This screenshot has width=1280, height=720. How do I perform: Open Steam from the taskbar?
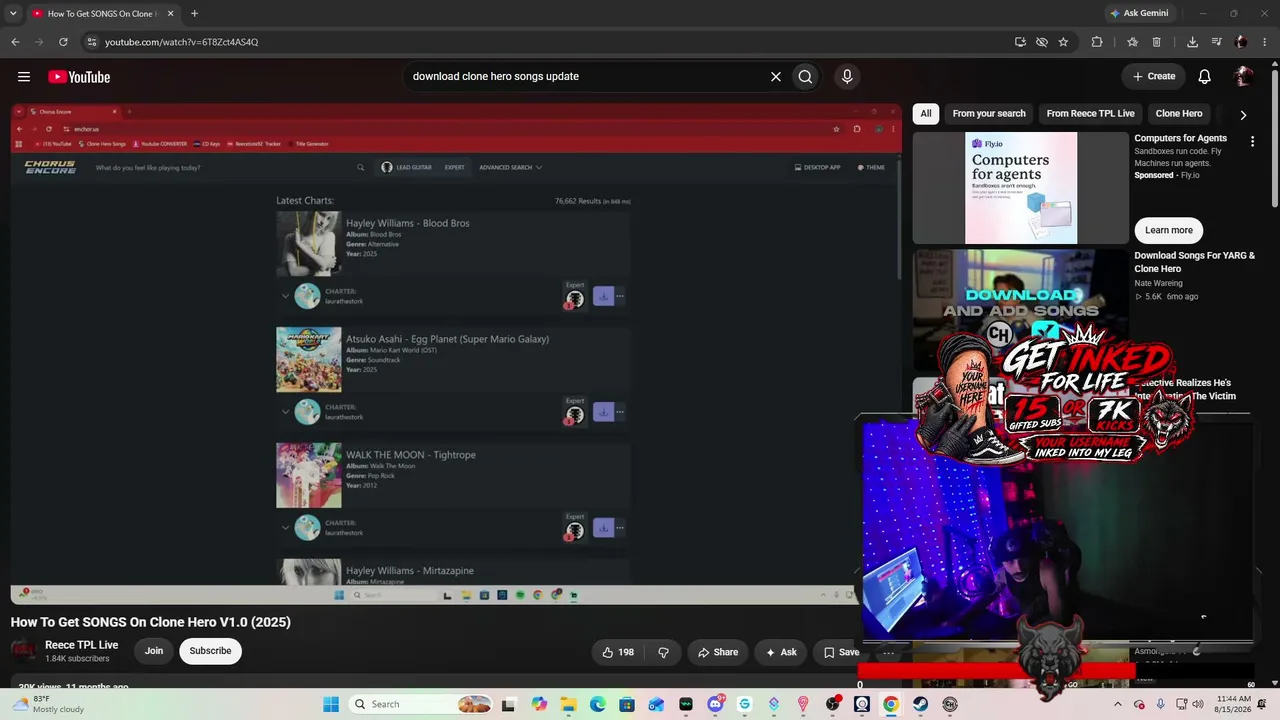pos(920,704)
